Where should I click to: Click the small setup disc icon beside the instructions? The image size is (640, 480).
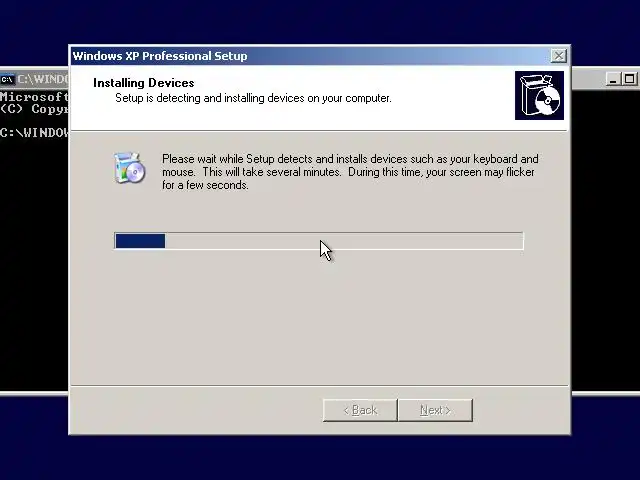click(x=129, y=167)
